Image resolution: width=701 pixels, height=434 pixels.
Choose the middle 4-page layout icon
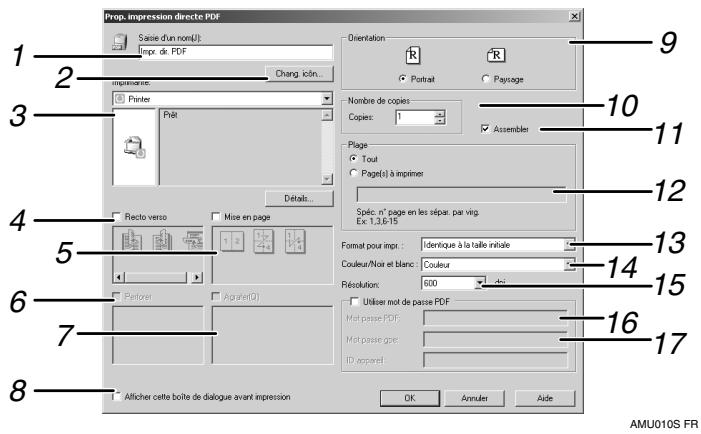[263, 241]
